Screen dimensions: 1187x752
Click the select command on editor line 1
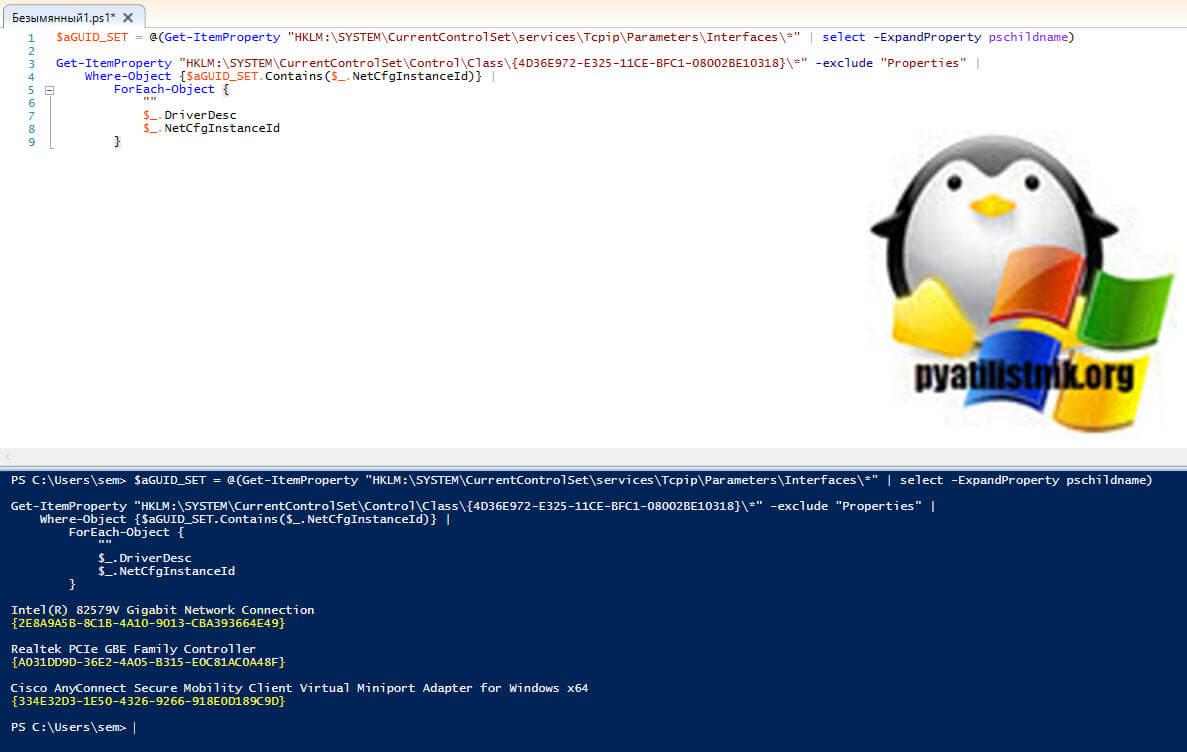(x=843, y=37)
